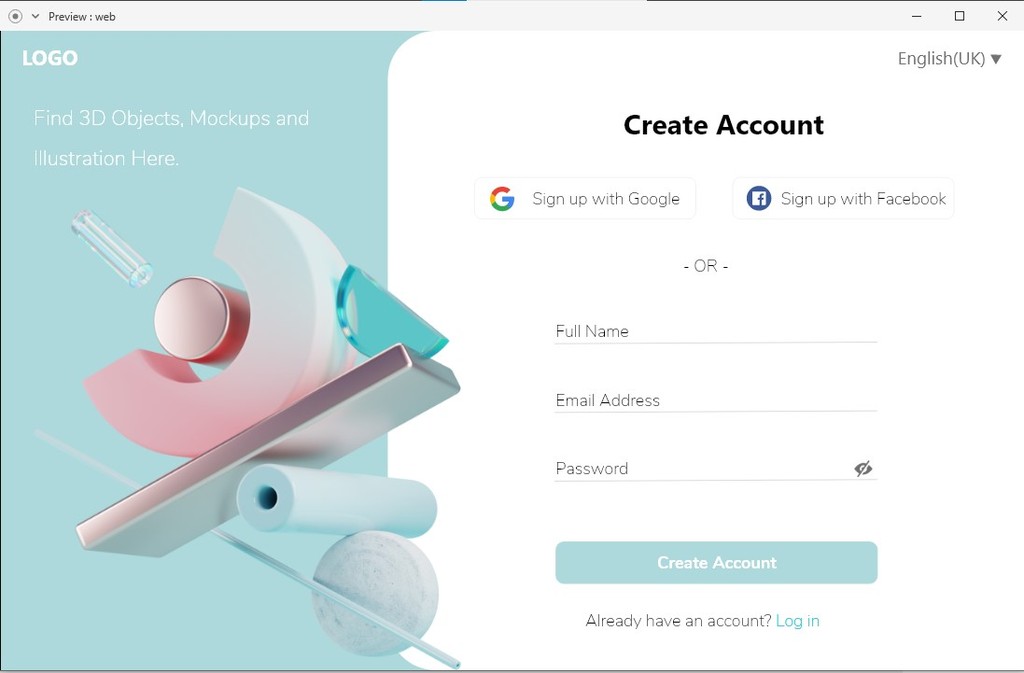
Task: Click the Google logo icon
Action: [502, 198]
